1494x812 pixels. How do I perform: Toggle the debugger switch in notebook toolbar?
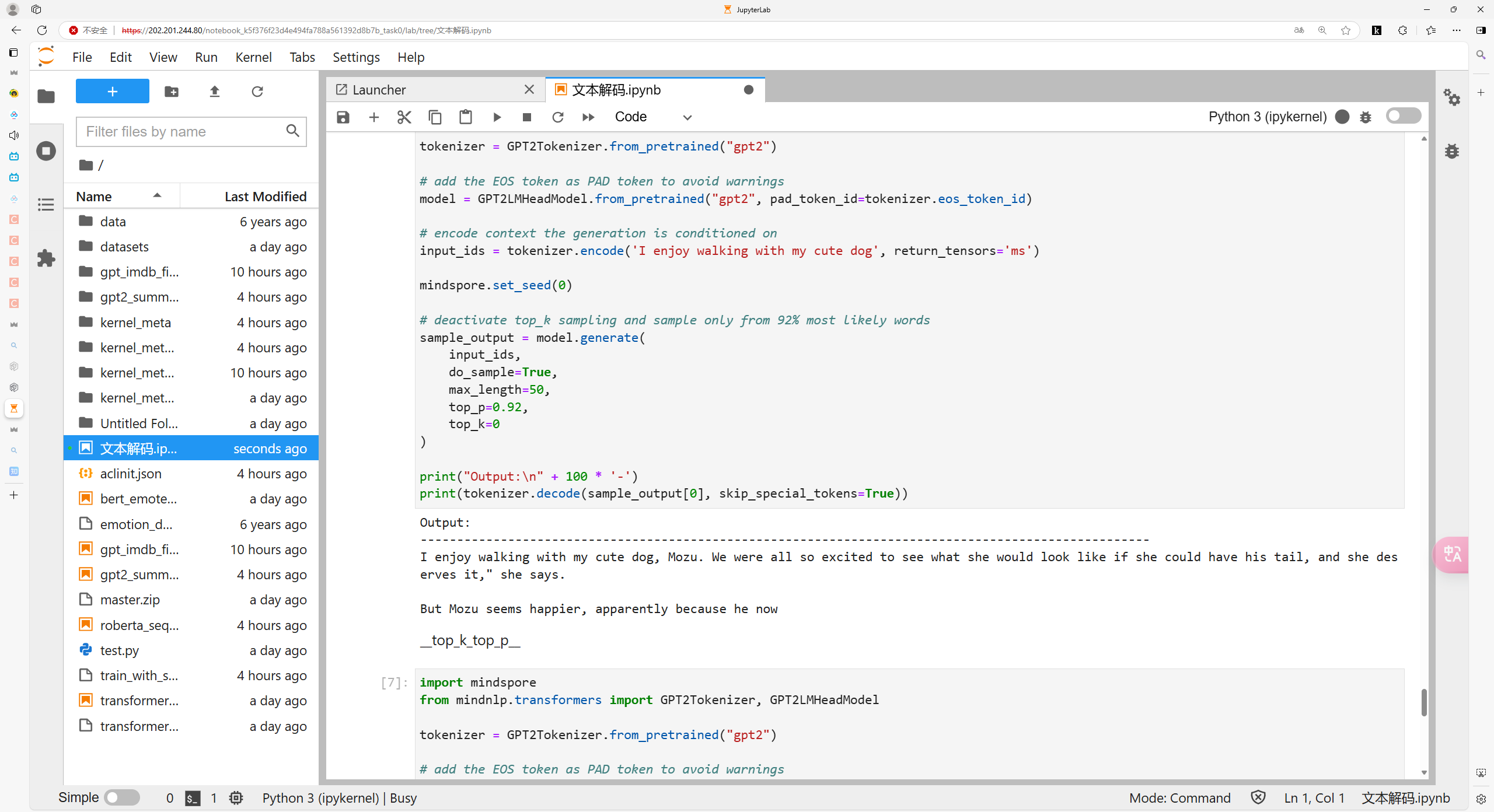1404,116
